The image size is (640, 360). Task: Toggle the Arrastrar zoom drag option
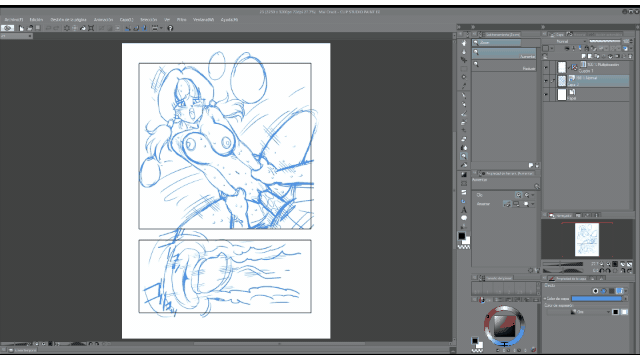point(507,204)
